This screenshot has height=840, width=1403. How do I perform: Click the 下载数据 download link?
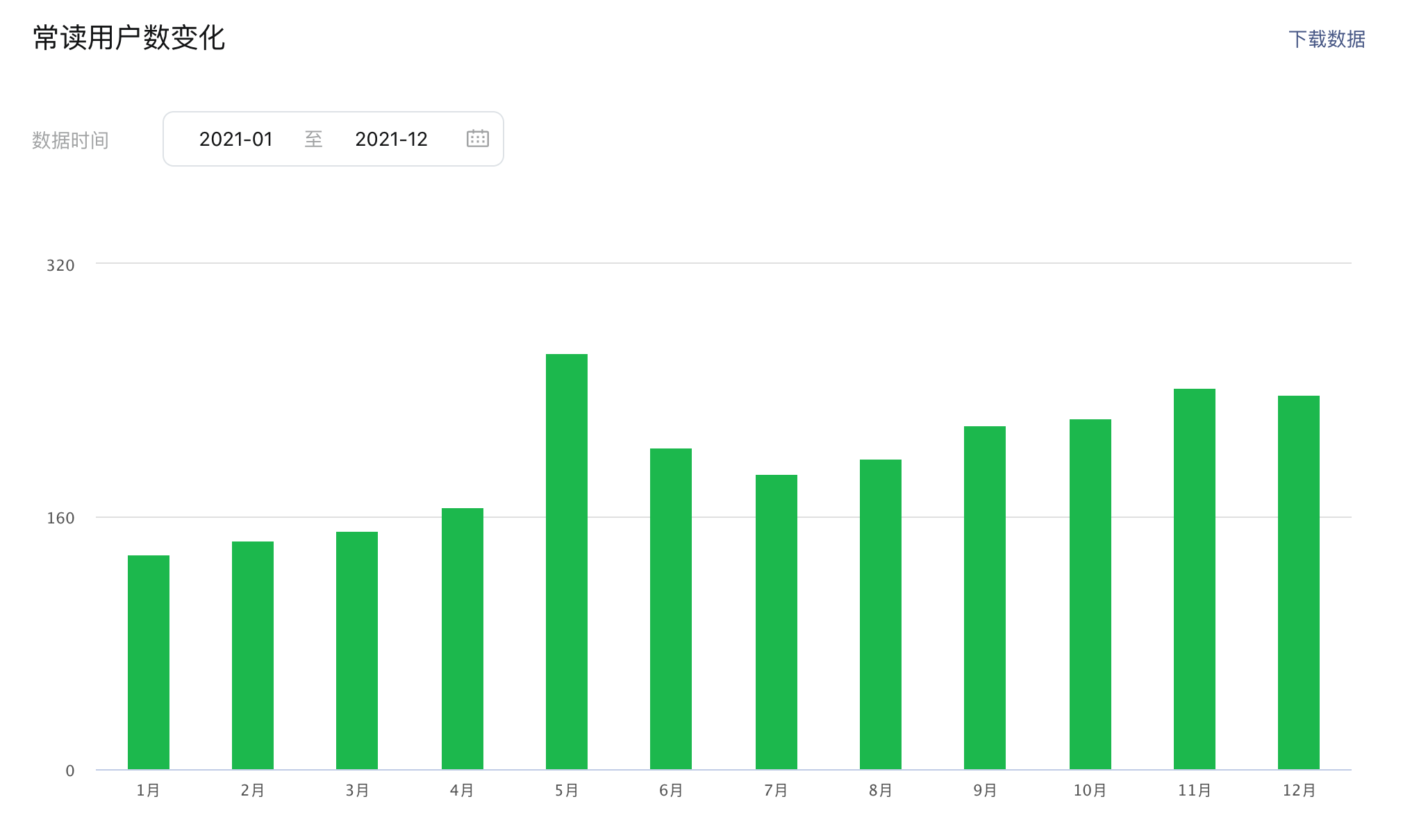point(1327,39)
